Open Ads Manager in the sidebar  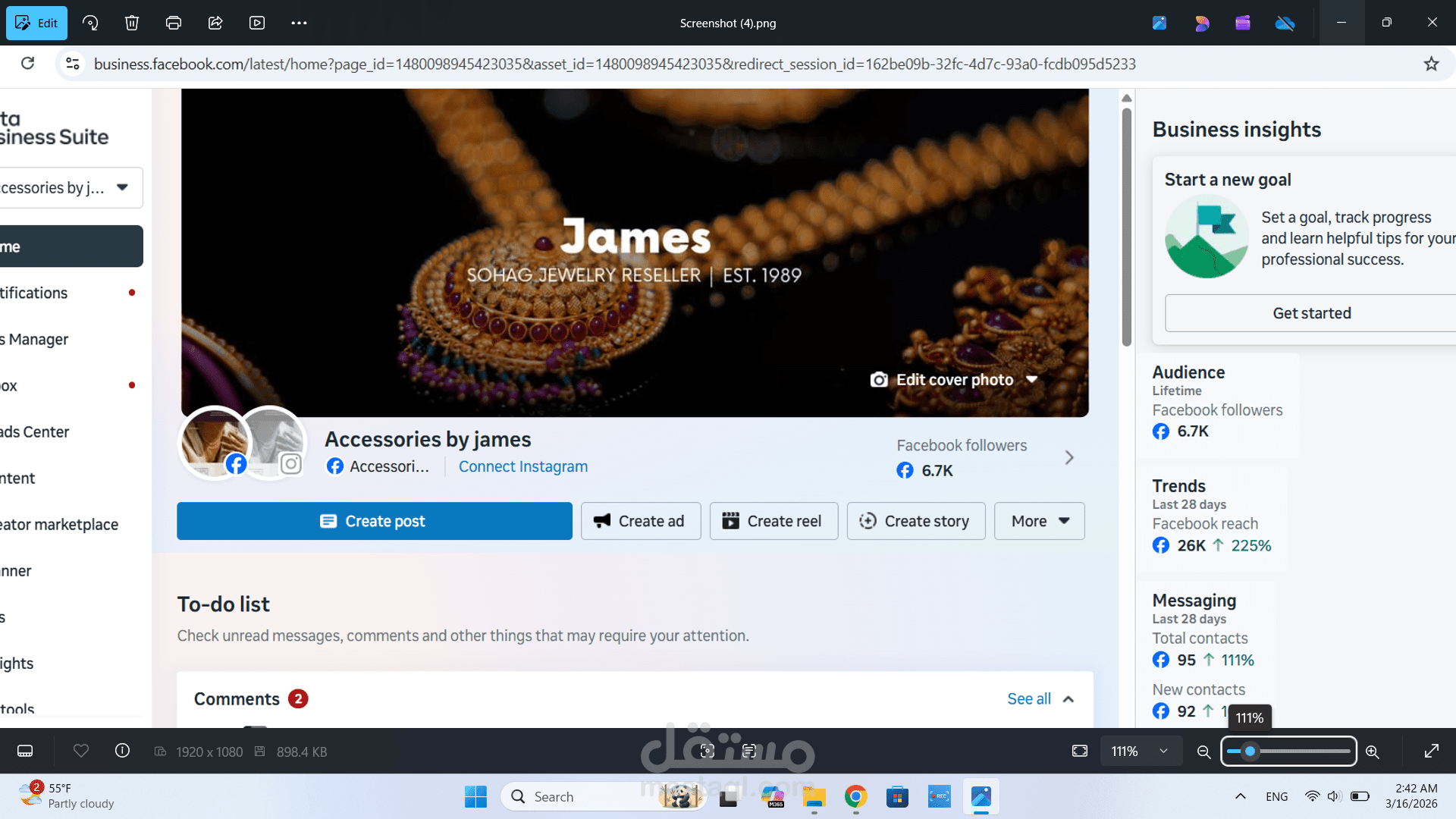[x=71, y=339]
